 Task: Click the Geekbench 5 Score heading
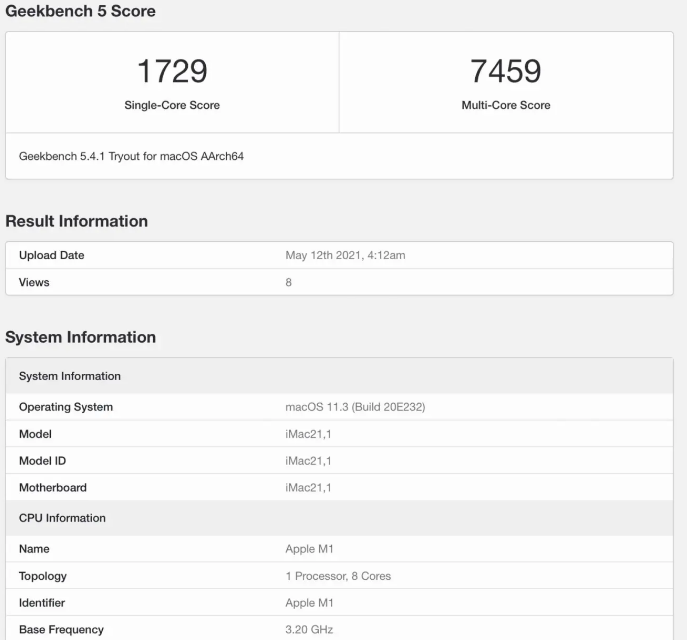tap(81, 11)
